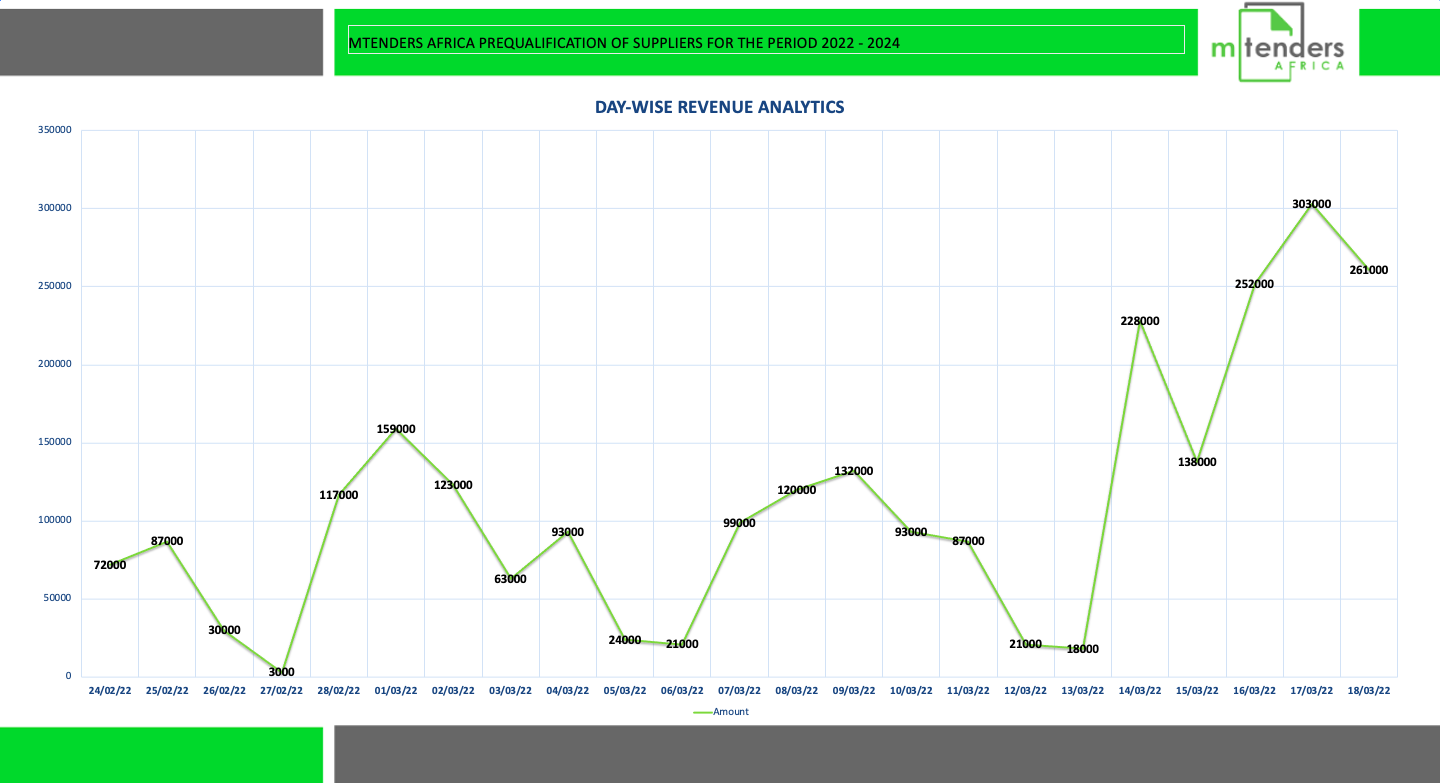Select the 261000 data label
Viewport: 1440px width, 783px height.
pos(1368,270)
